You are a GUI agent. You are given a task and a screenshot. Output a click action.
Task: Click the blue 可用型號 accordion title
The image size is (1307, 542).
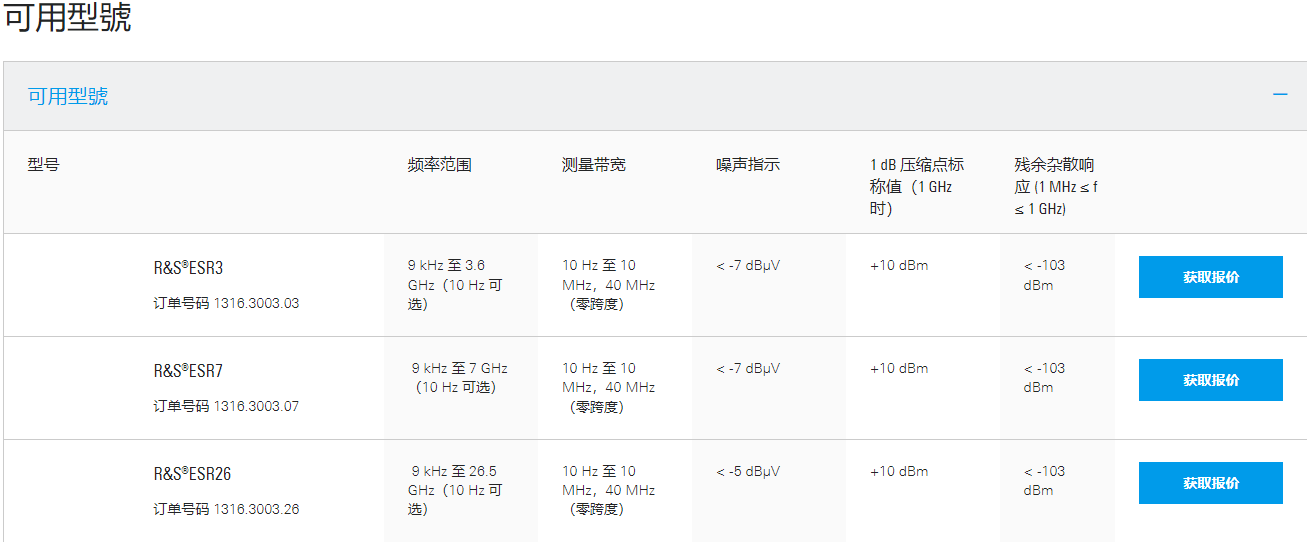click(68, 96)
